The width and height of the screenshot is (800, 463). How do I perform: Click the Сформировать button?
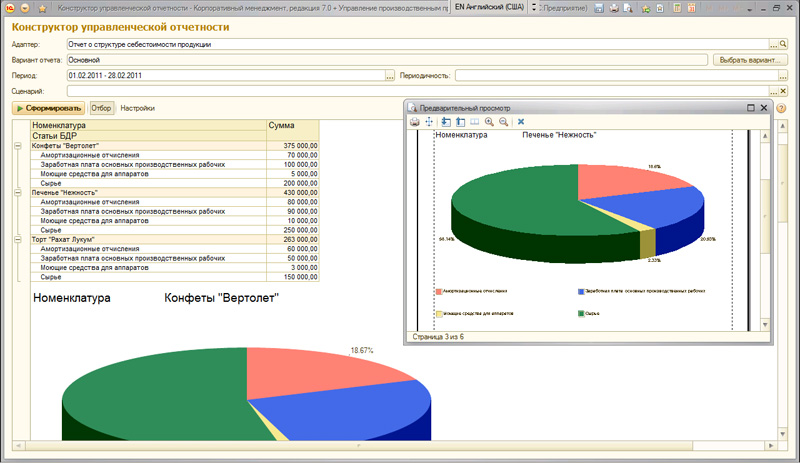pos(48,108)
